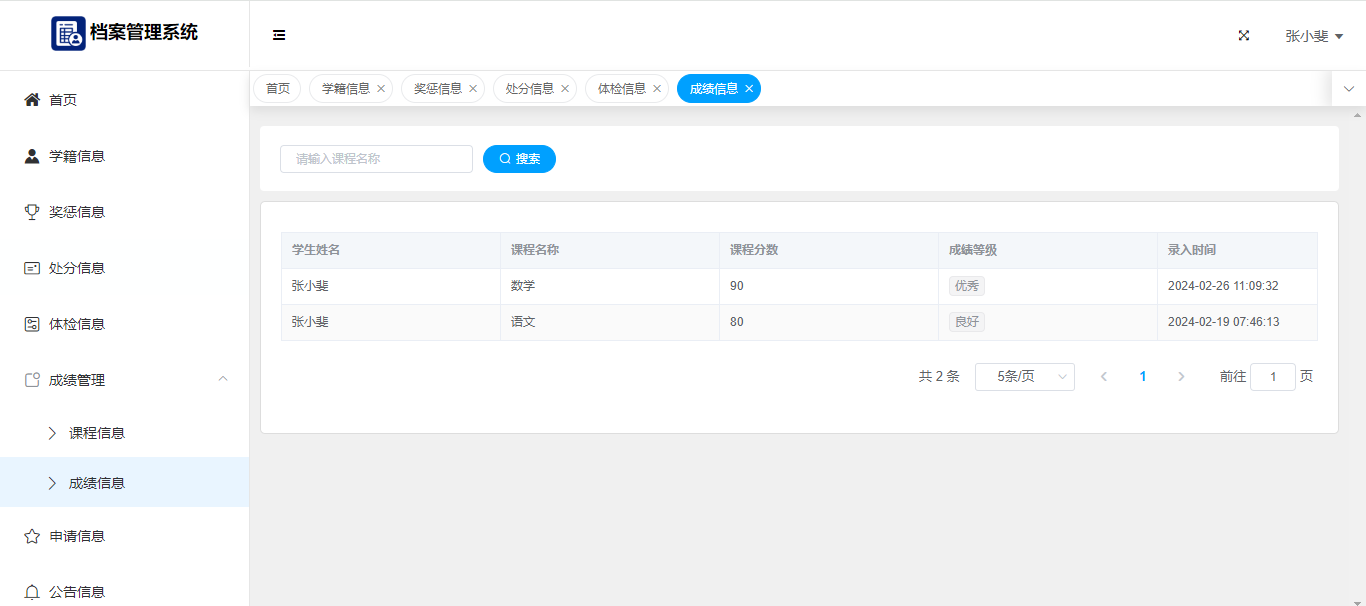Viewport: 1366px width, 606px height.
Task: Collapse the 成绩管理 submenu
Action: pyautogui.click(x=223, y=379)
